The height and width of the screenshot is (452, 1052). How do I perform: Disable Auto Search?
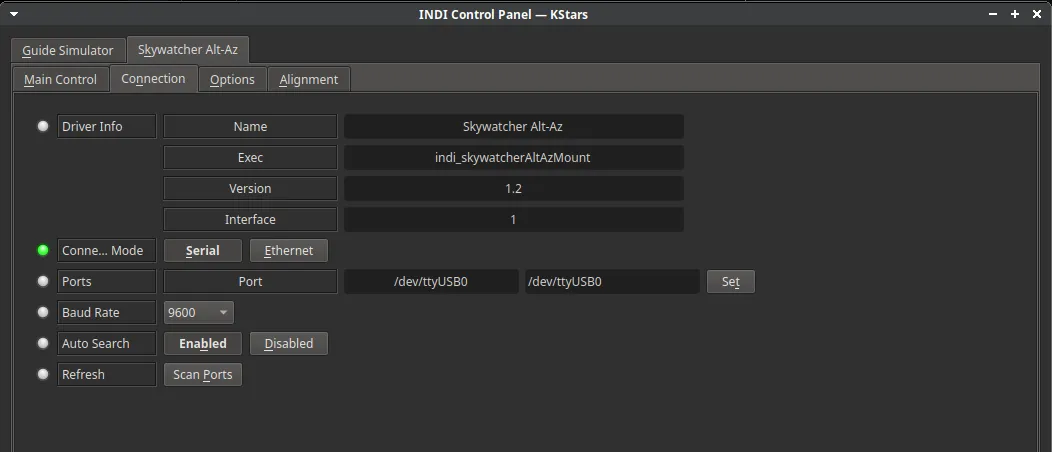288,343
